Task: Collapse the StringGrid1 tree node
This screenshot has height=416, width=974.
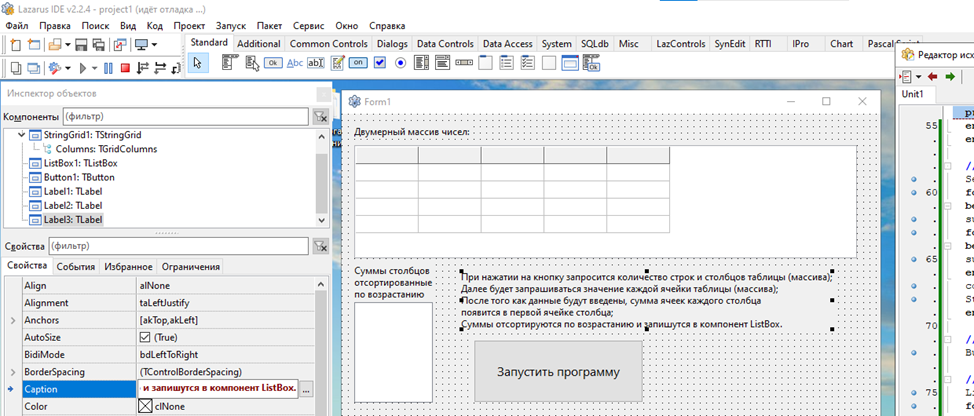Action: click(x=20, y=135)
